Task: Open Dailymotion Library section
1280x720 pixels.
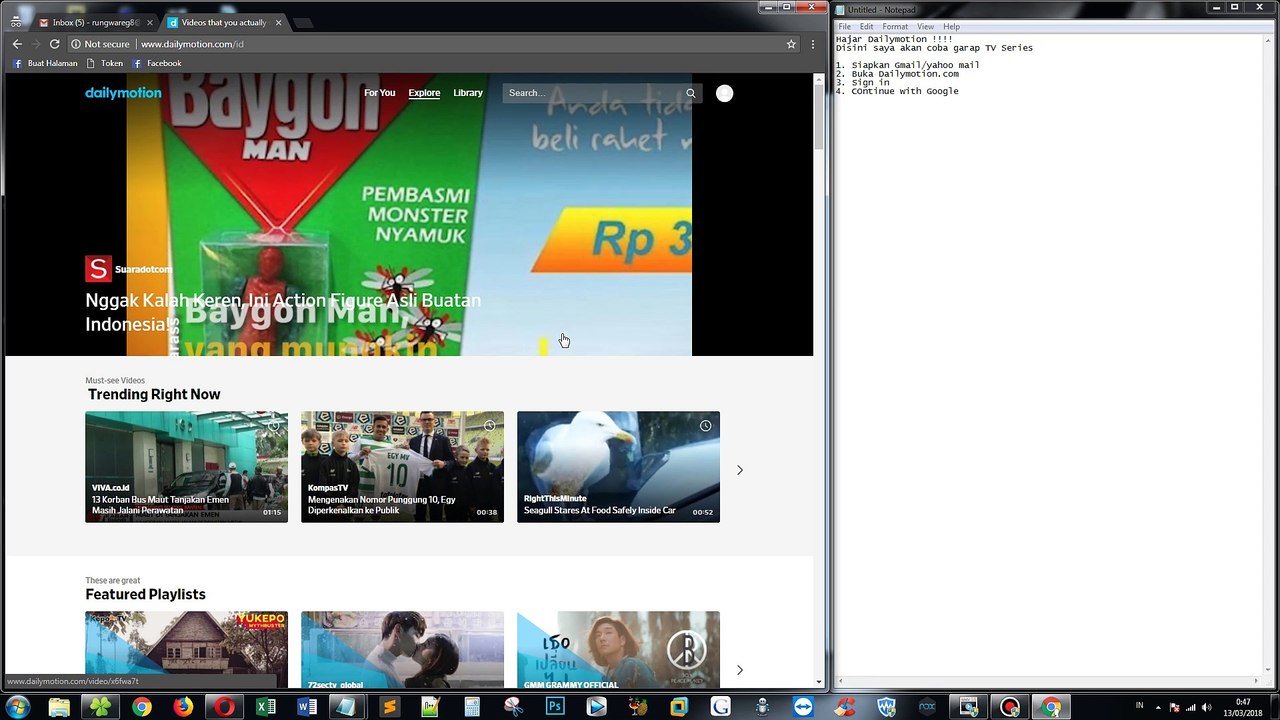Action: coord(468,93)
